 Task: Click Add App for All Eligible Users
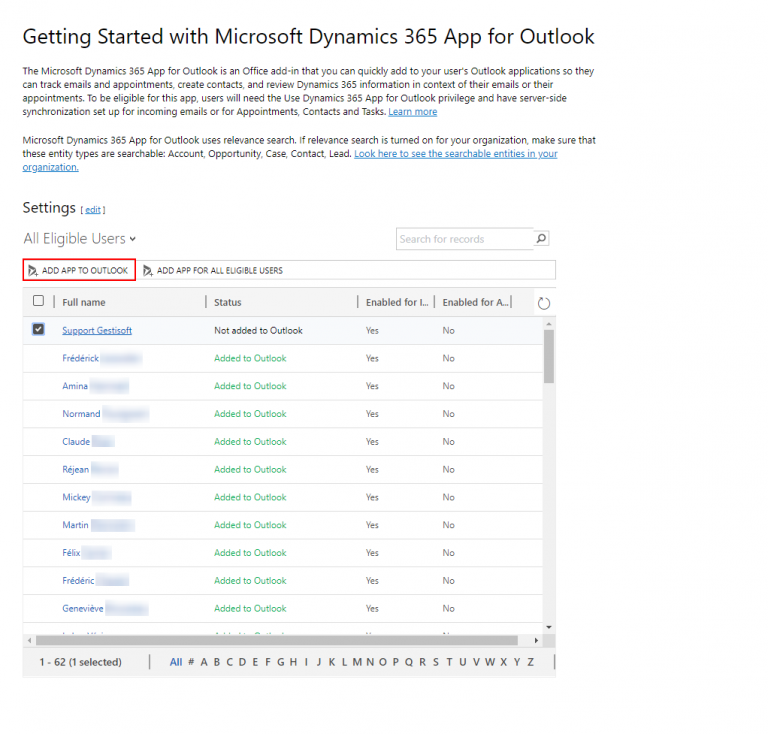(x=213, y=270)
